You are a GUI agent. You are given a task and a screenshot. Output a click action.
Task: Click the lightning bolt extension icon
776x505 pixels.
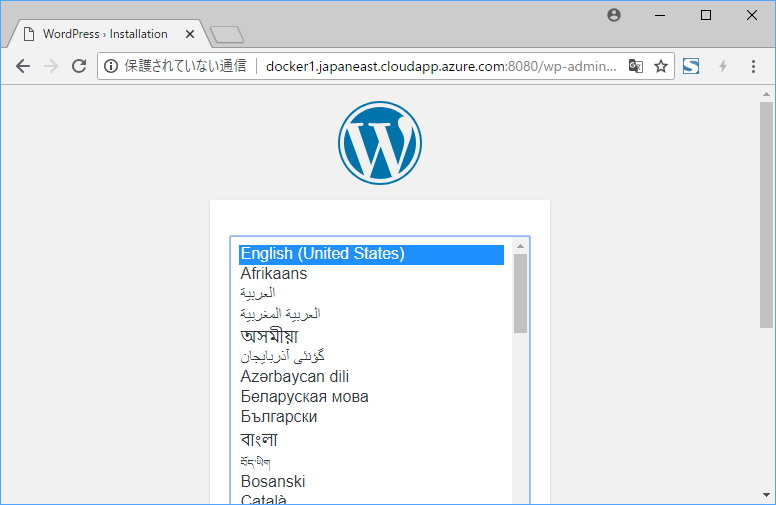coord(723,66)
